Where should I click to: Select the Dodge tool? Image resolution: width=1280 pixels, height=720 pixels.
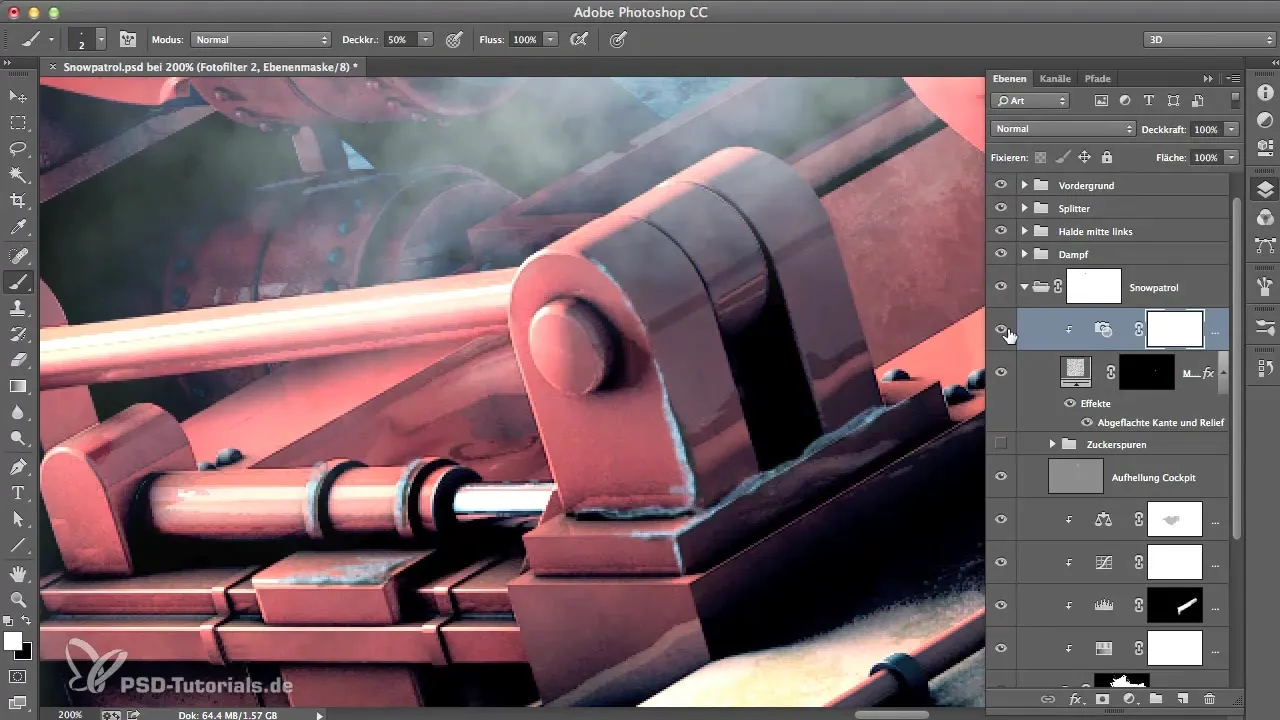[17, 438]
